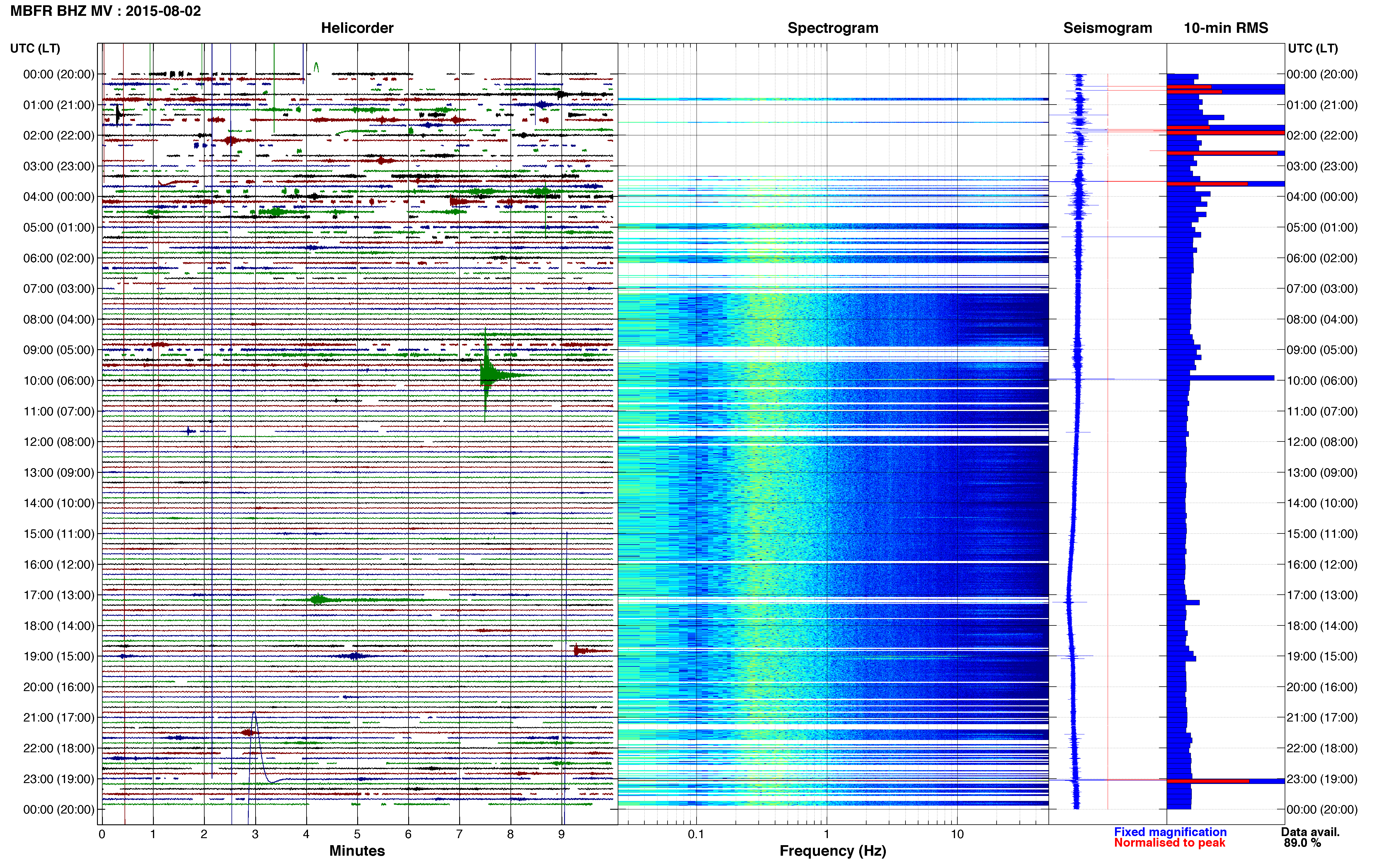Select the 'Spectrogram' panel heading
Viewport: 1389px width, 868px height.
833,28
